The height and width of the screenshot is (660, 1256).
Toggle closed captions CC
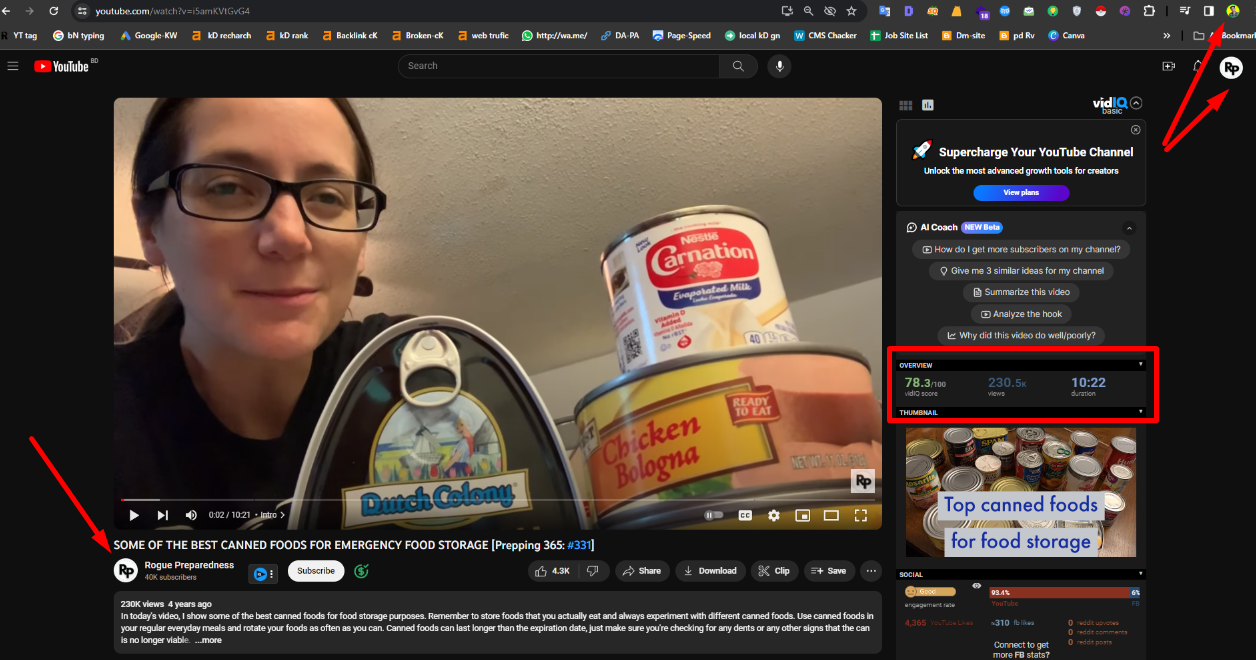point(744,515)
